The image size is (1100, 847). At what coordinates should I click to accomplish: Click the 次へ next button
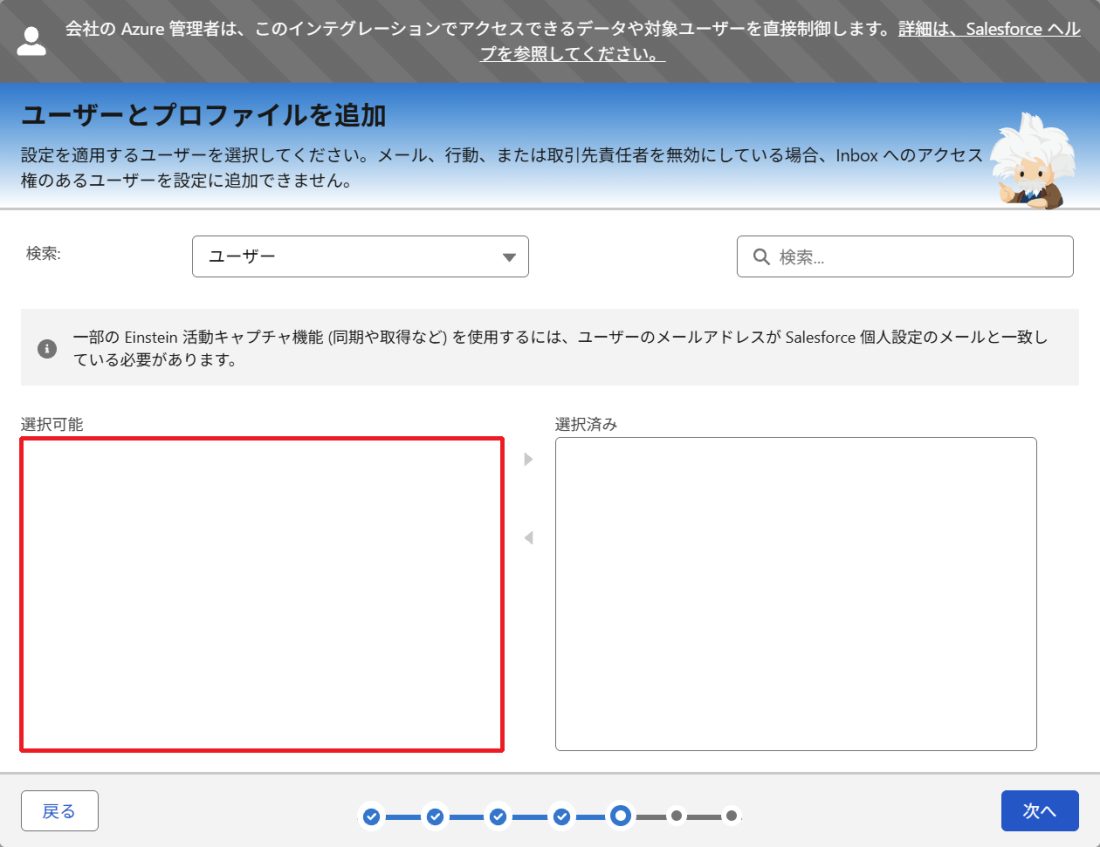(x=1040, y=811)
